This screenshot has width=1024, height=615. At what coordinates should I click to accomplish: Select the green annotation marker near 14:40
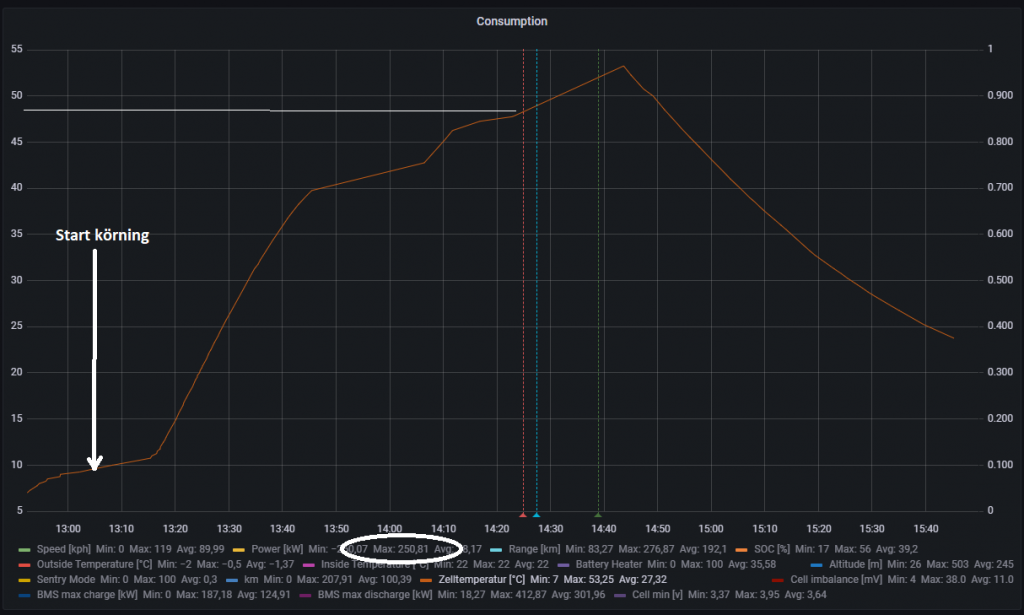pyautogui.click(x=598, y=515)
